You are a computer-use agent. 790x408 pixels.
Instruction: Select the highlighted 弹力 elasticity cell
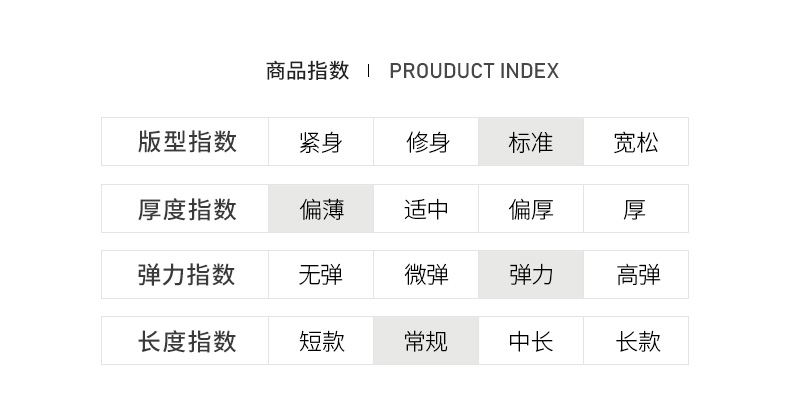(x=531, y=275)
